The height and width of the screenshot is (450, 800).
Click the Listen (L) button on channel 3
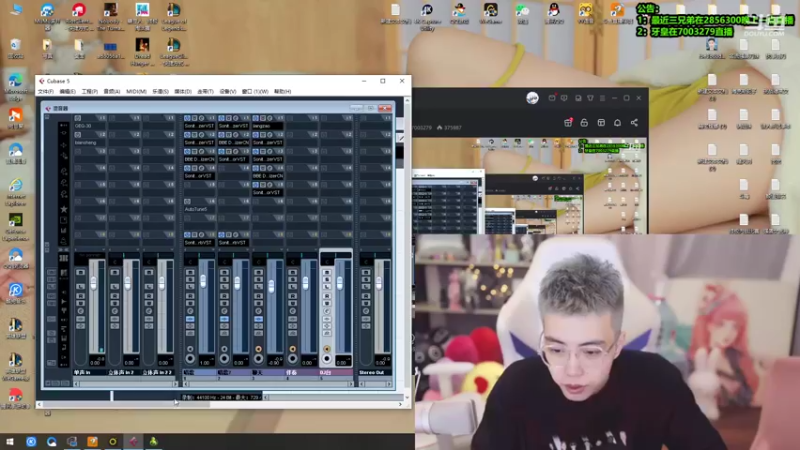coord(259,287)
